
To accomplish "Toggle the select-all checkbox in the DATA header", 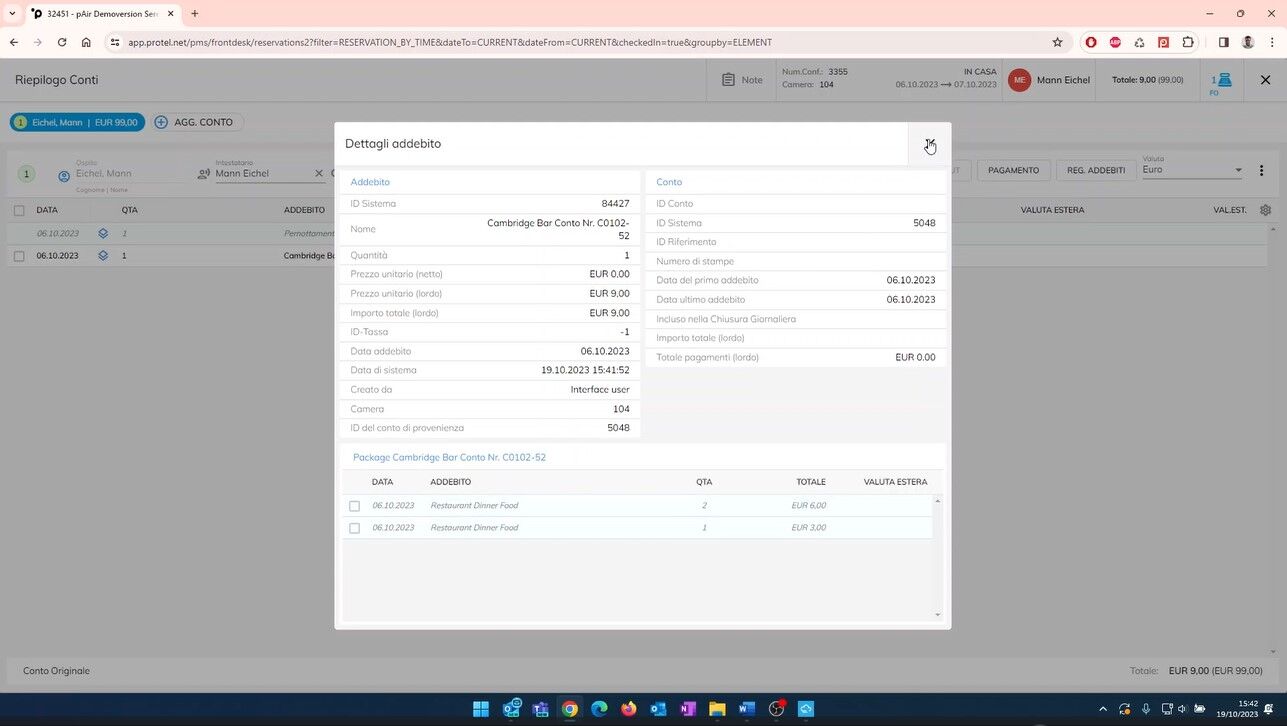I will pyautogui.click(x=19, y=210).
